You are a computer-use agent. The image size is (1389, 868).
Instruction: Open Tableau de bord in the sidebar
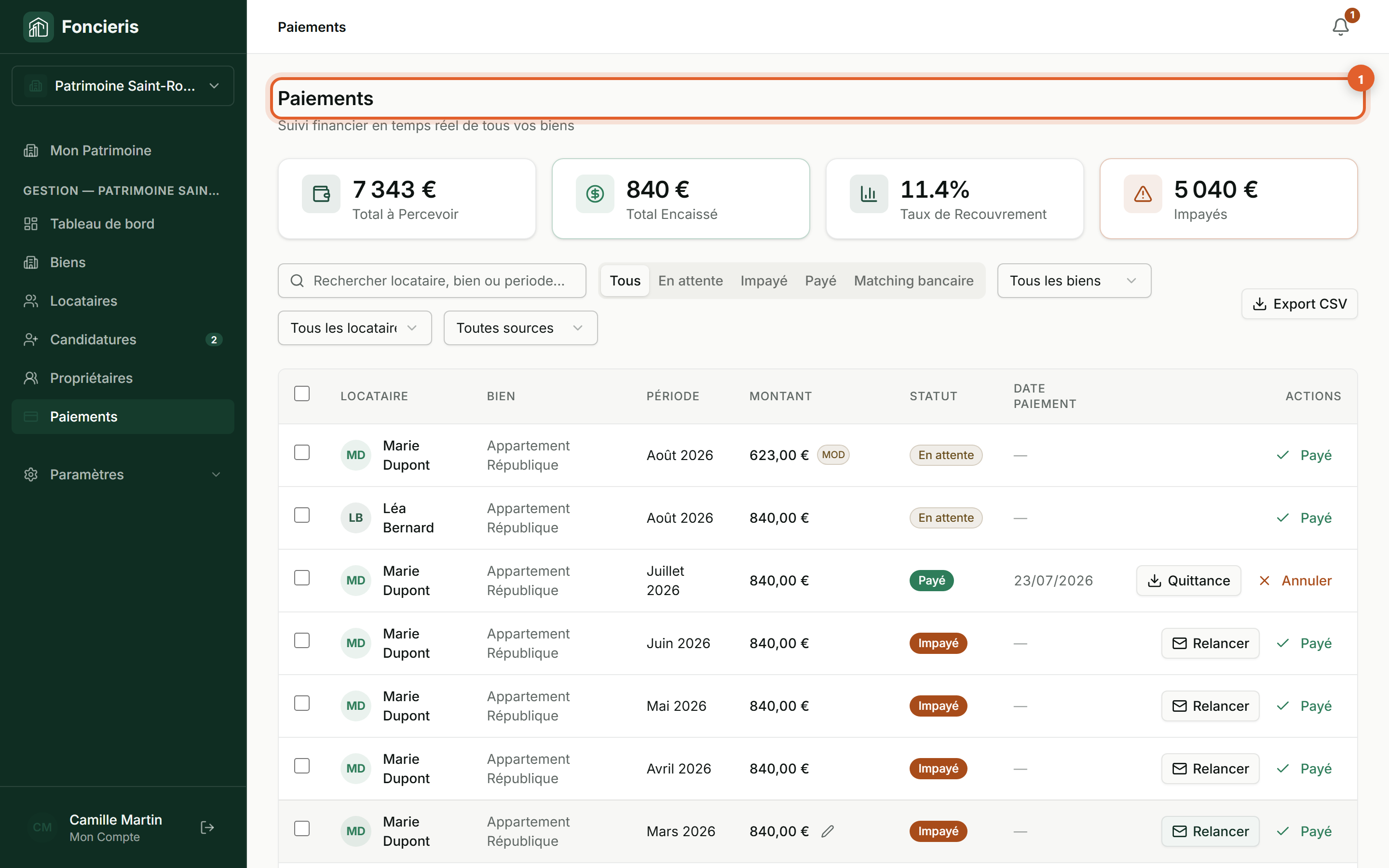(123, 224)
